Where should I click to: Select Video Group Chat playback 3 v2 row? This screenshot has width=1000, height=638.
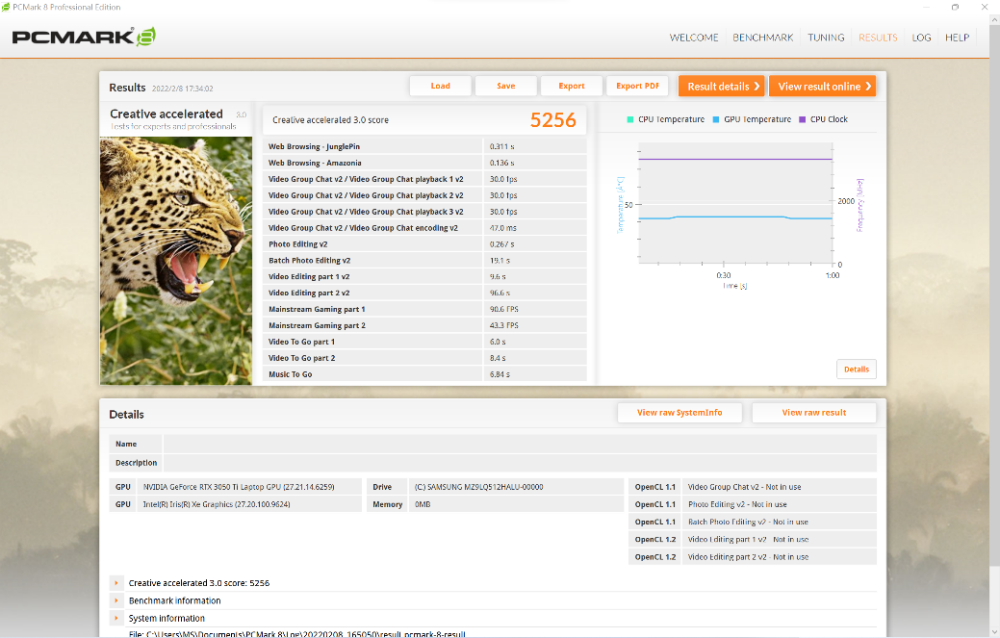coord(425,212)
